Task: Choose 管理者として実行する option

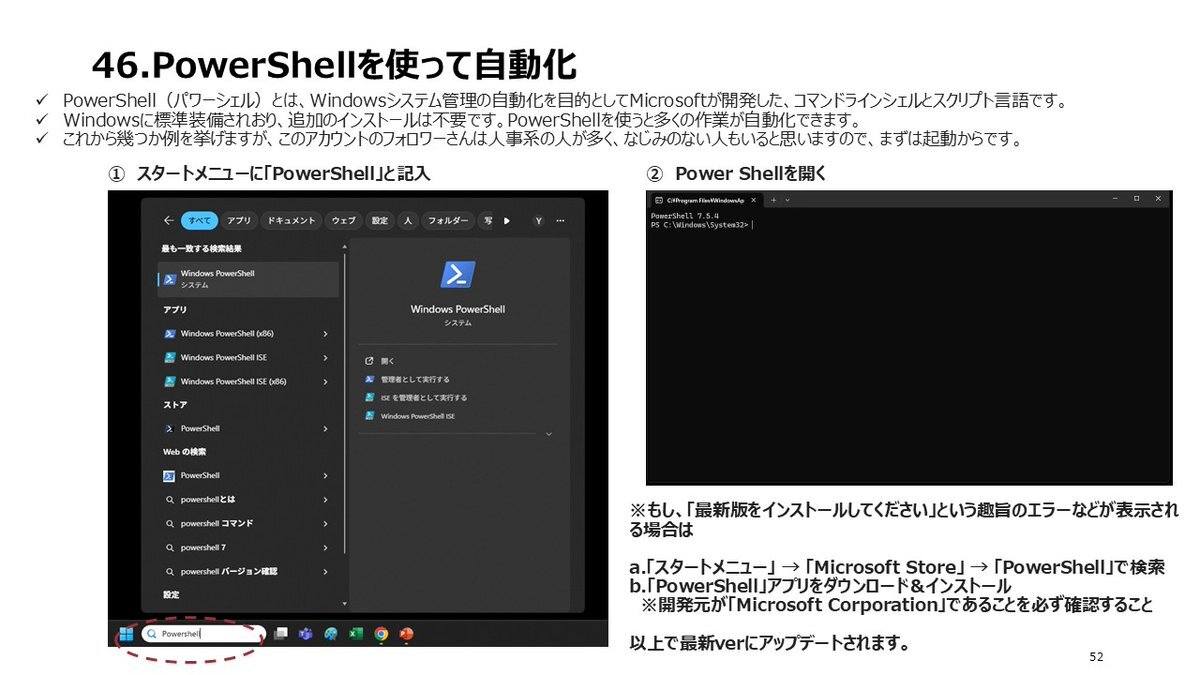Action: click(407, 379)
